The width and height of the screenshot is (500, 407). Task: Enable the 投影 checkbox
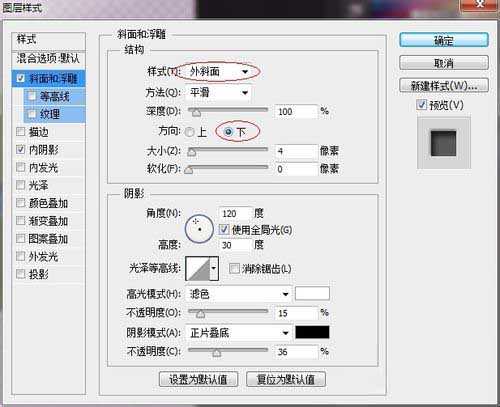(x=21, y=274)
